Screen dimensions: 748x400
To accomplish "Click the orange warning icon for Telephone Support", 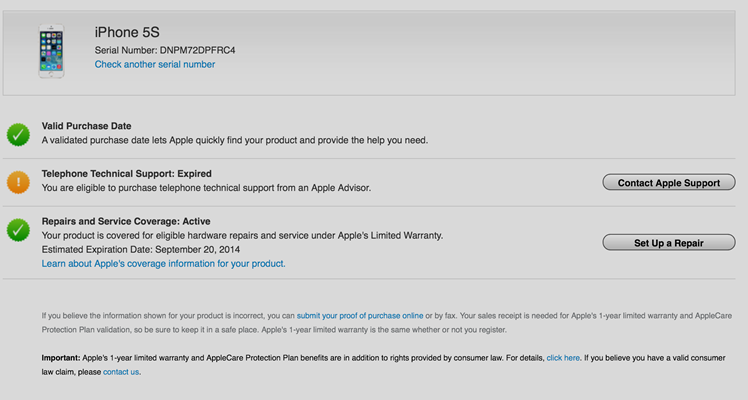I will 18,182.
